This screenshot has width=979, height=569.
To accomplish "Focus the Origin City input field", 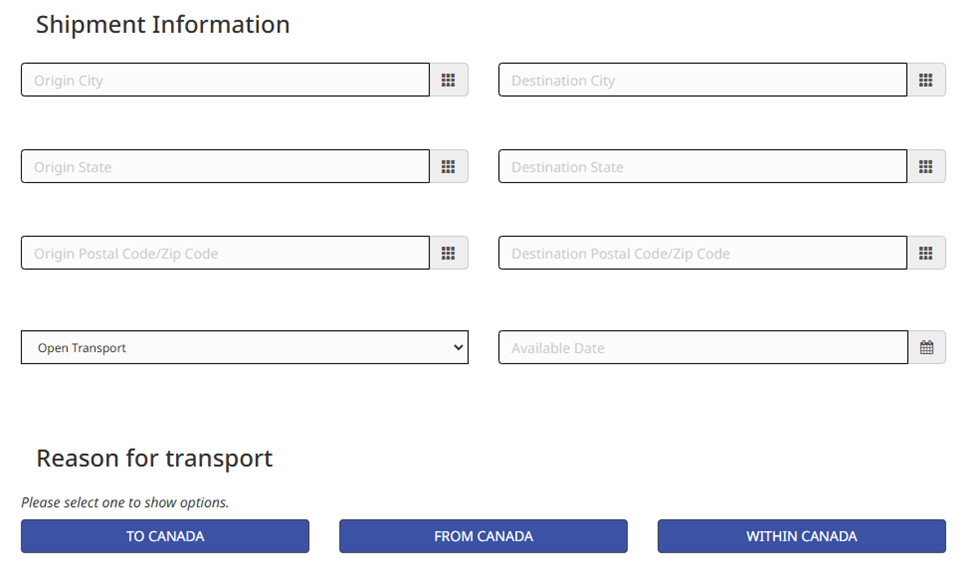I will coord(225,80).
